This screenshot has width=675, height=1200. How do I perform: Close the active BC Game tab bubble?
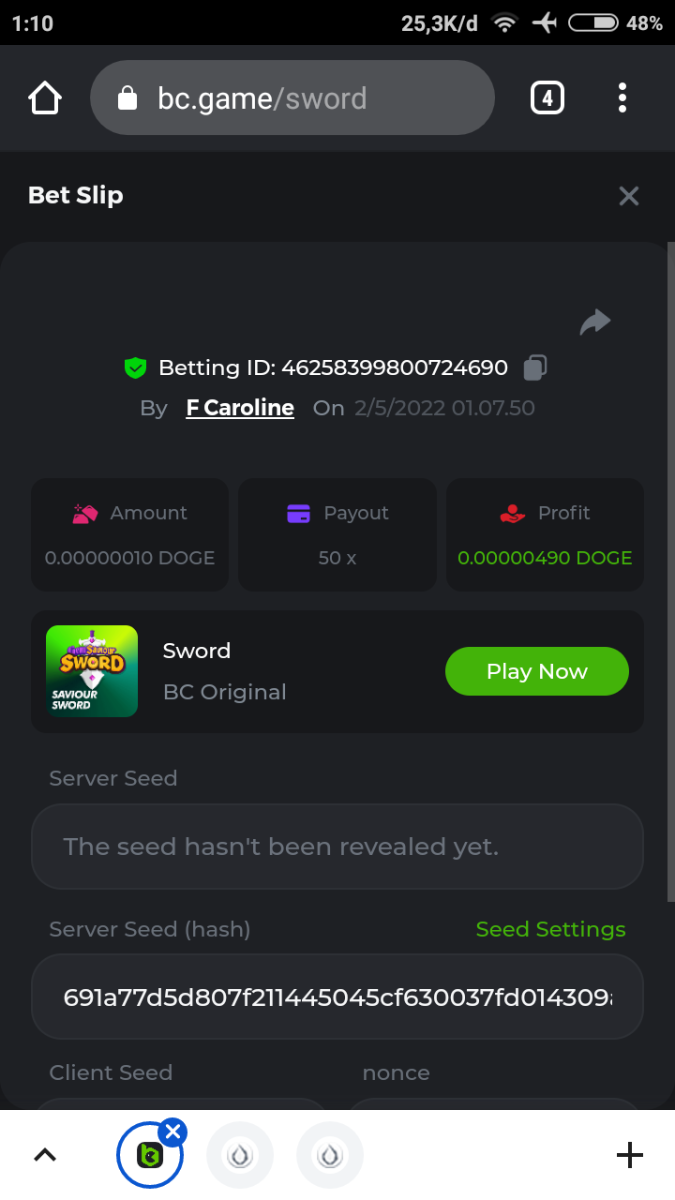coord(173,1132)
